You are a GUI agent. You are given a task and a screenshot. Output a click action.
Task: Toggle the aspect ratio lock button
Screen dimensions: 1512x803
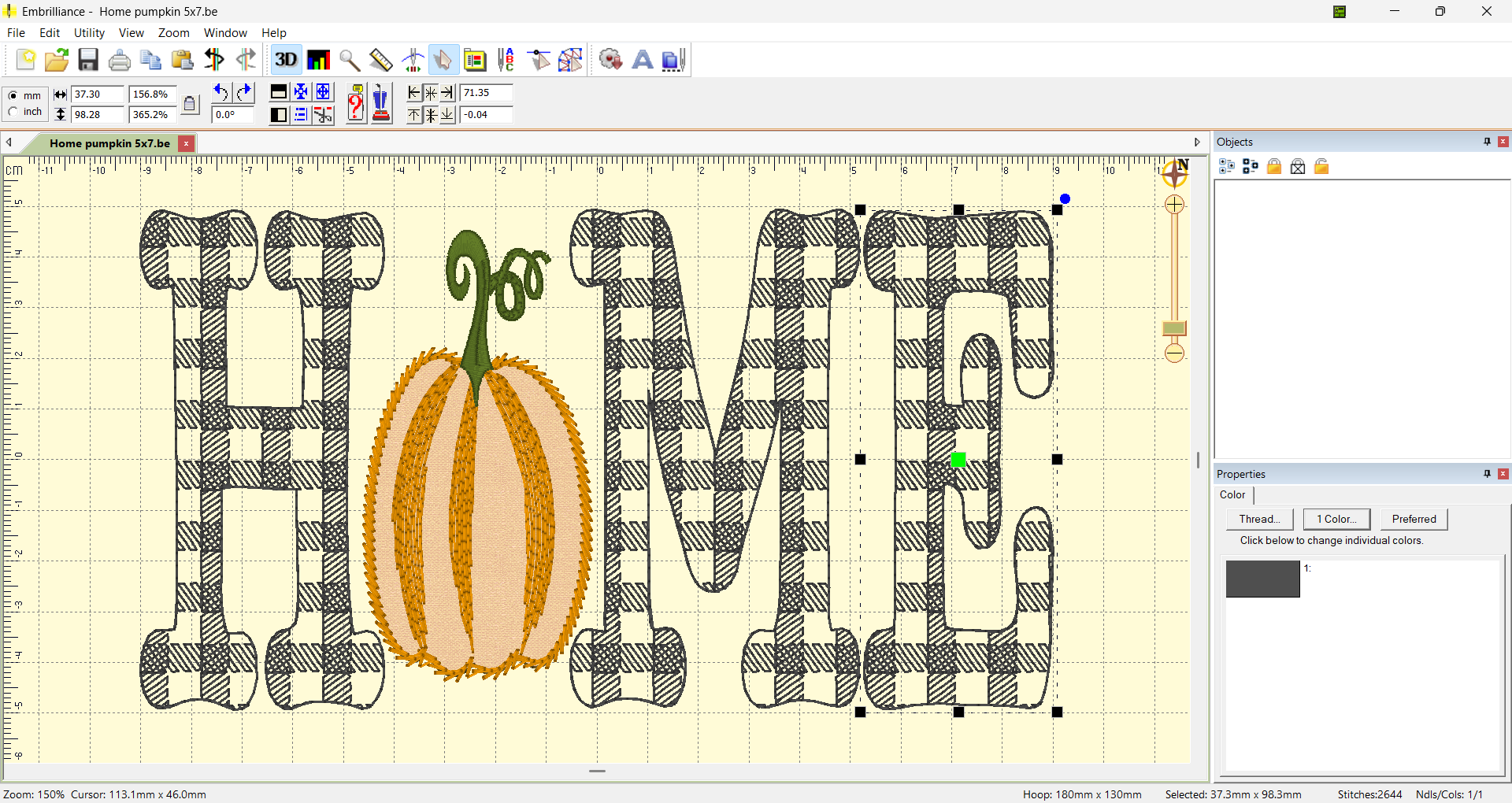pyautogui.click(x=190, y=104)
